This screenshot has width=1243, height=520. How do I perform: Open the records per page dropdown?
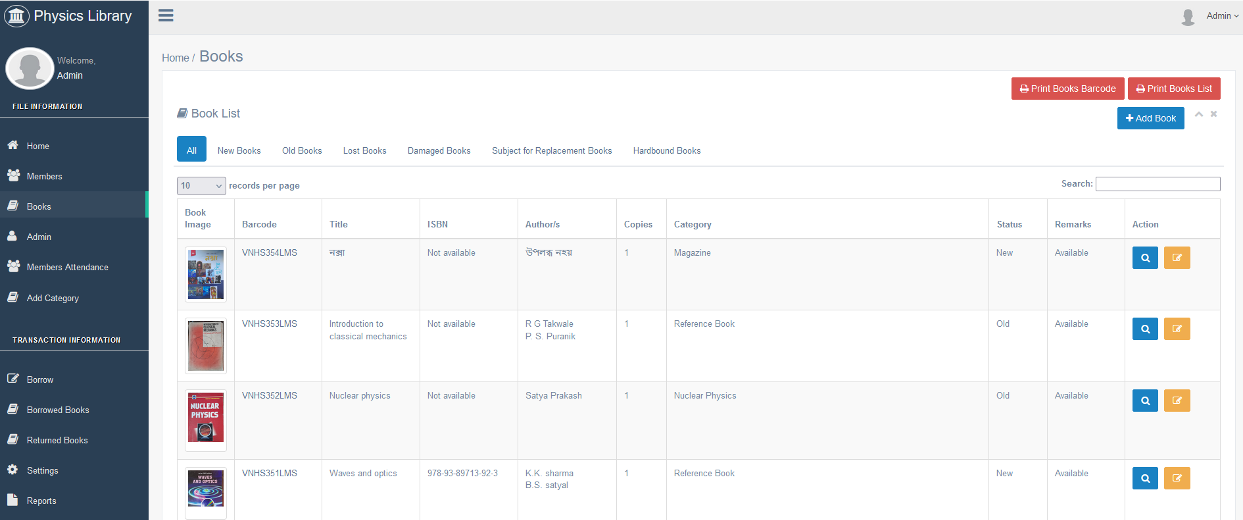[x=202, y=186]
